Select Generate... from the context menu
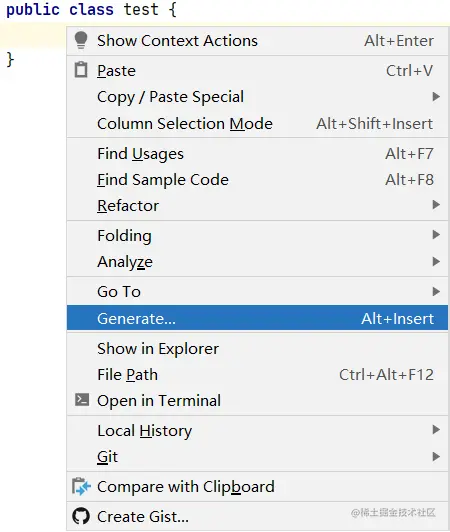The width and height of the screenshot is (450, 532). [257, 318]
